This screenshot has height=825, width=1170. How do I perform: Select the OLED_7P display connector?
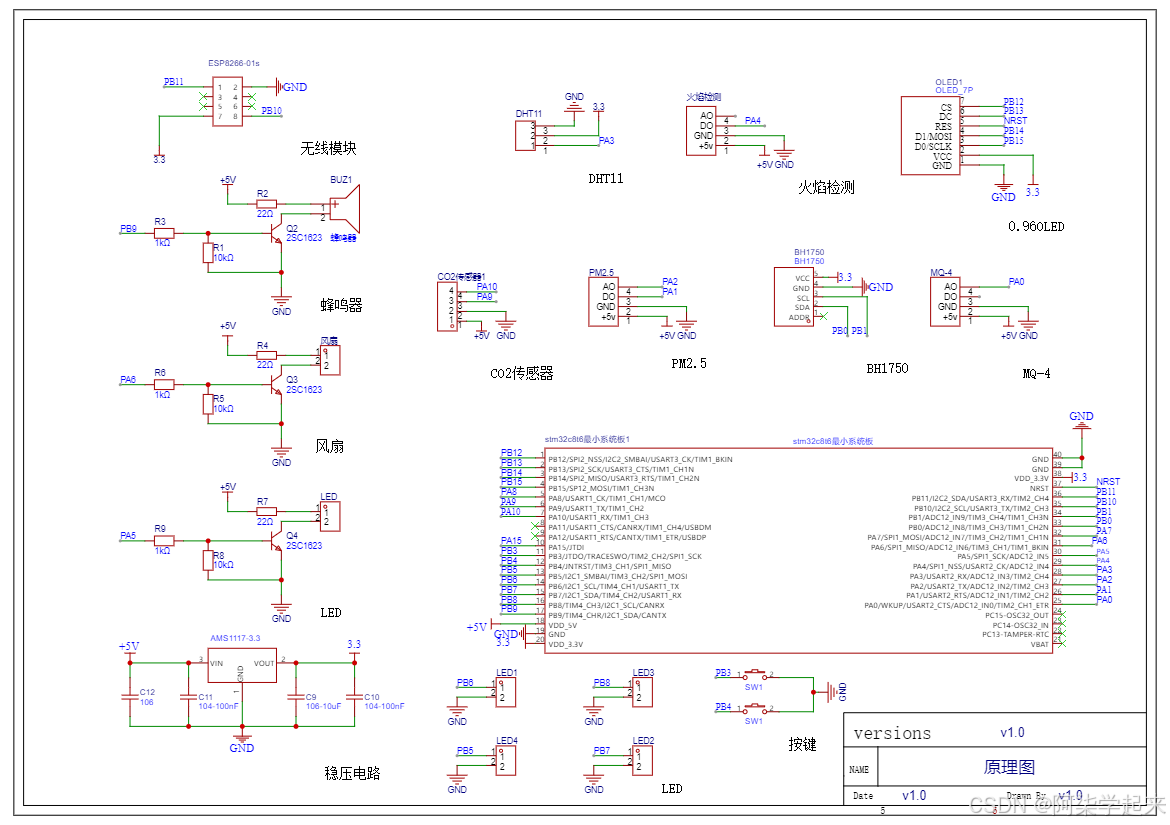tap(930, 136)
